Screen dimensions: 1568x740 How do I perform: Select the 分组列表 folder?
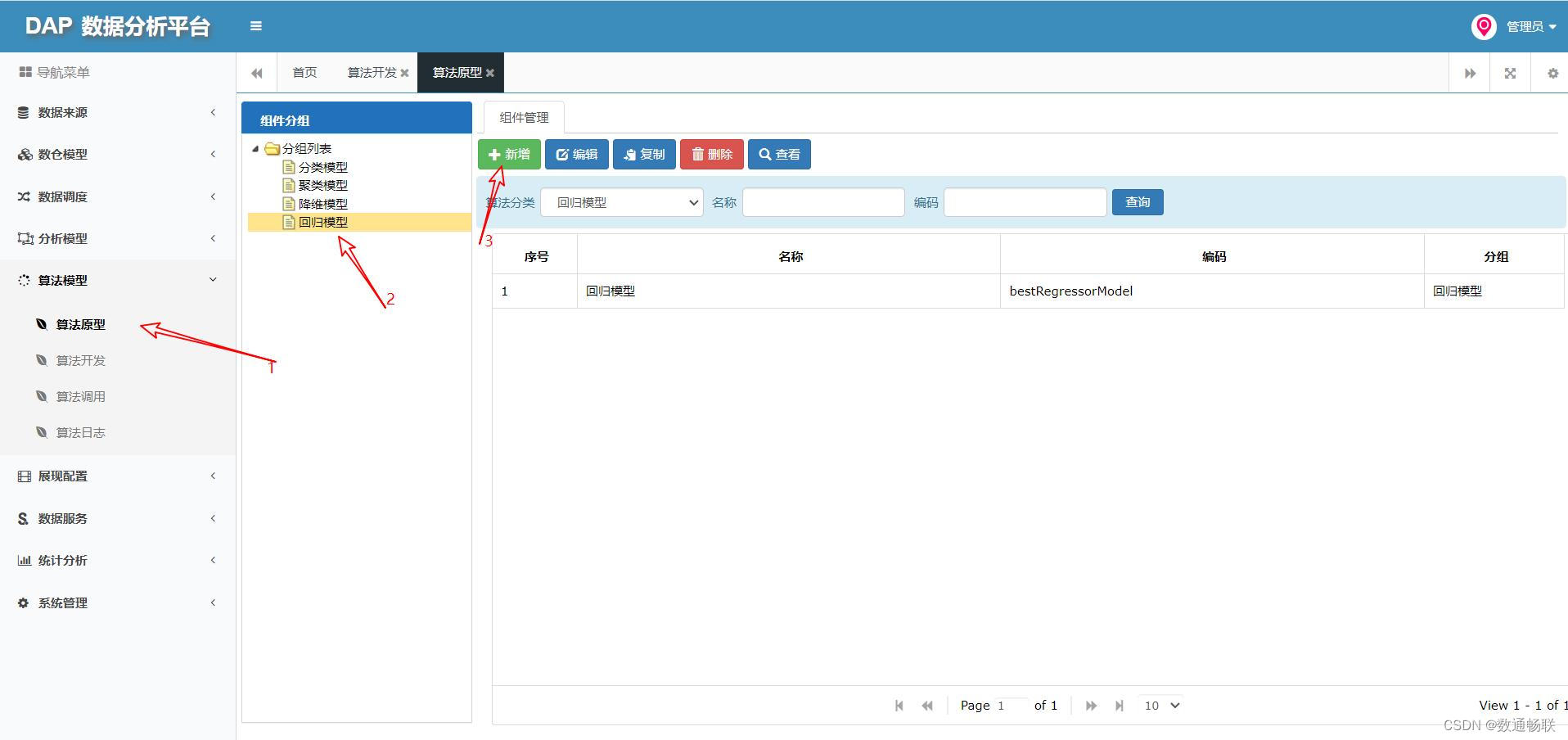pos(299,149)
